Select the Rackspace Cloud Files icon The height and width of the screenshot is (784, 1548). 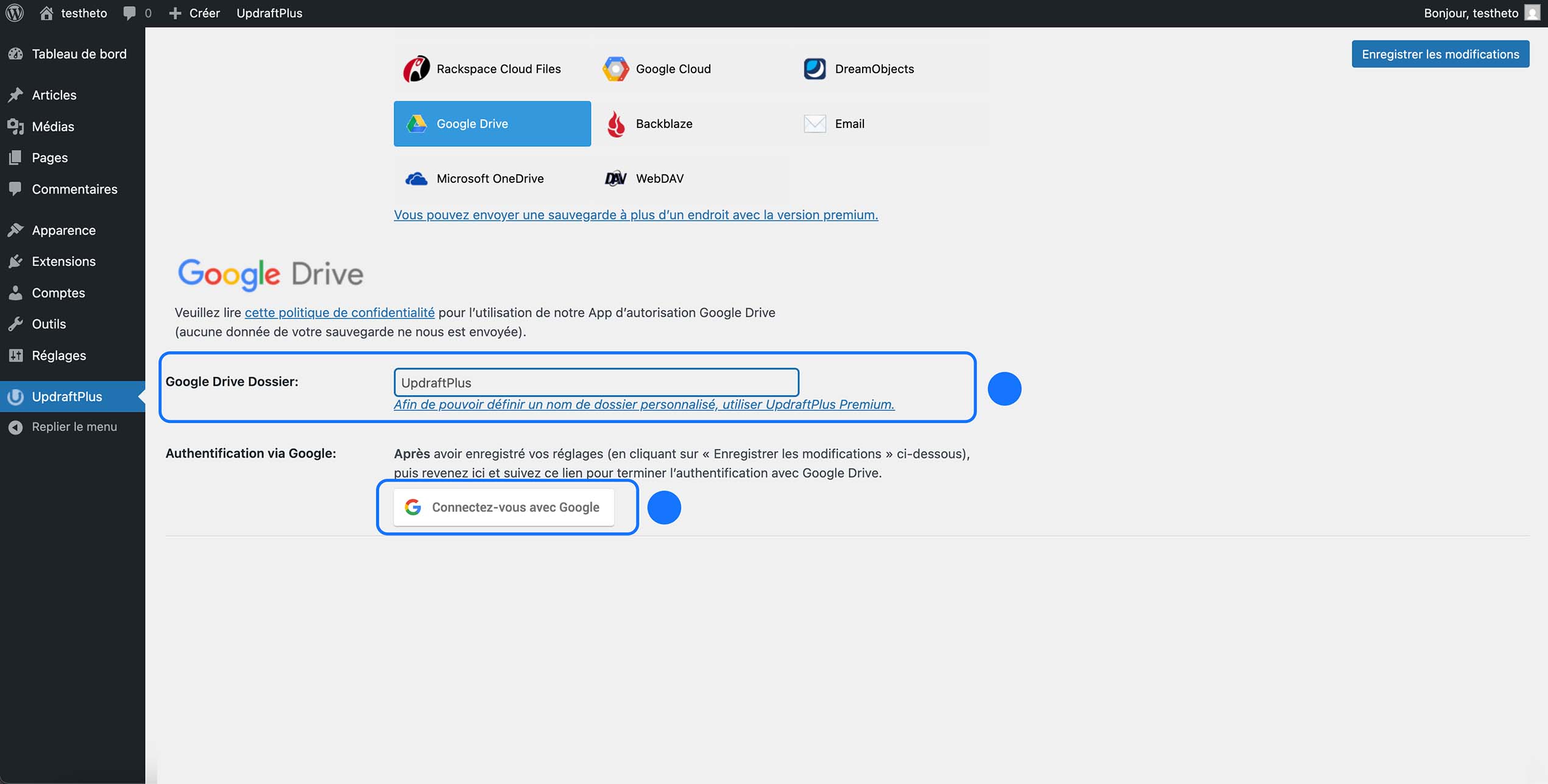tap(416, 68)
